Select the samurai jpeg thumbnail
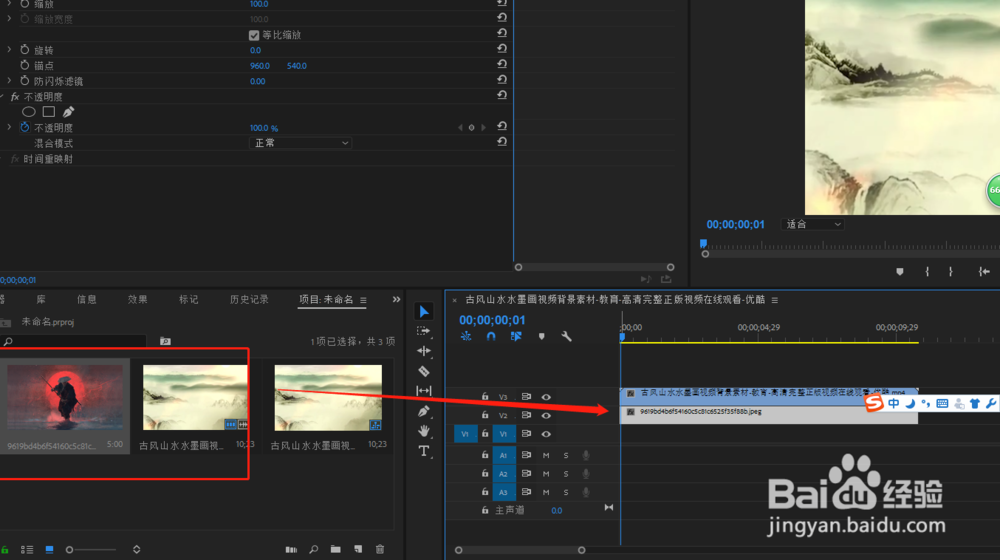 click(x=65, y=397)
